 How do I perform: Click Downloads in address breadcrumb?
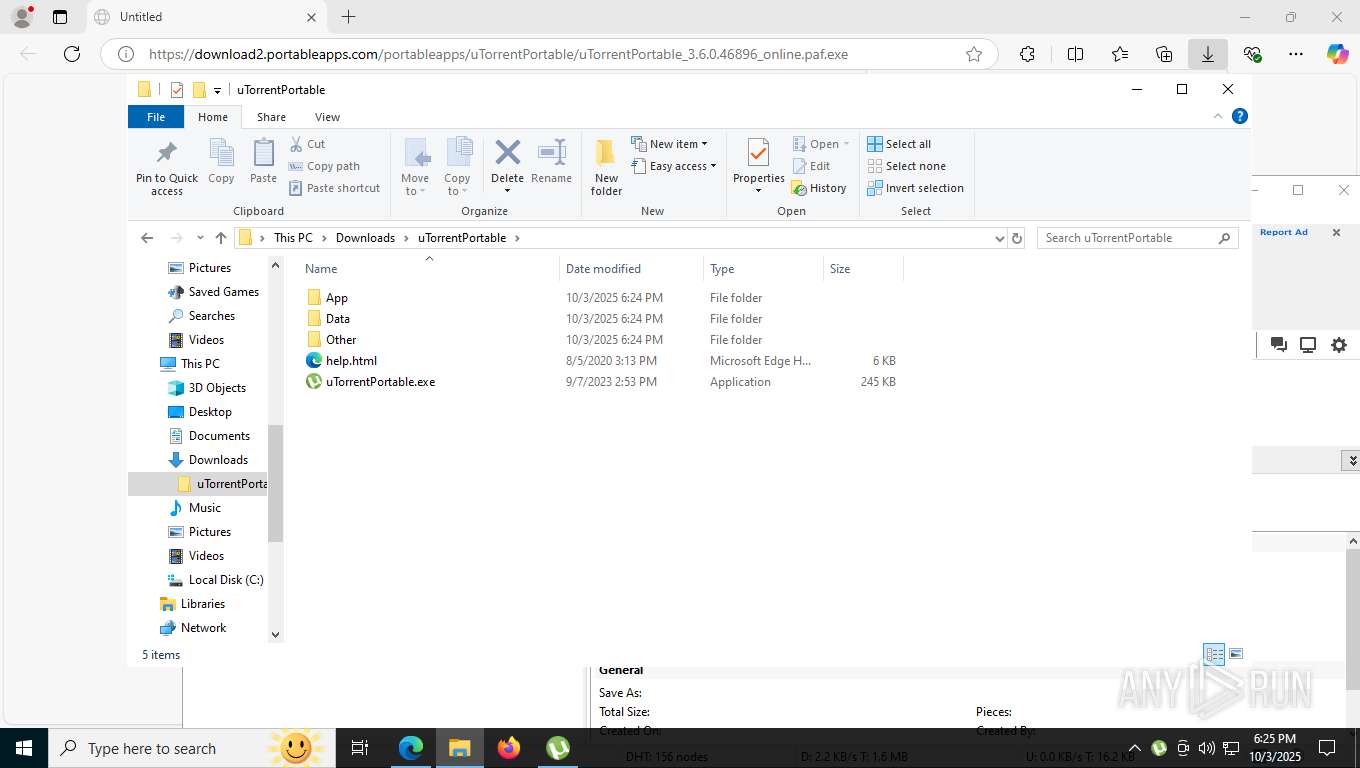point(365,238)
